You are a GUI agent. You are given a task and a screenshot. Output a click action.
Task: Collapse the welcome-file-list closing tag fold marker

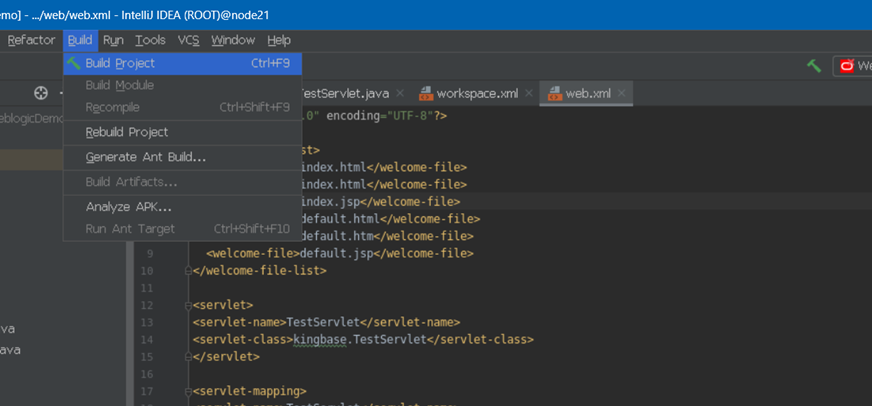coord(187,270)
